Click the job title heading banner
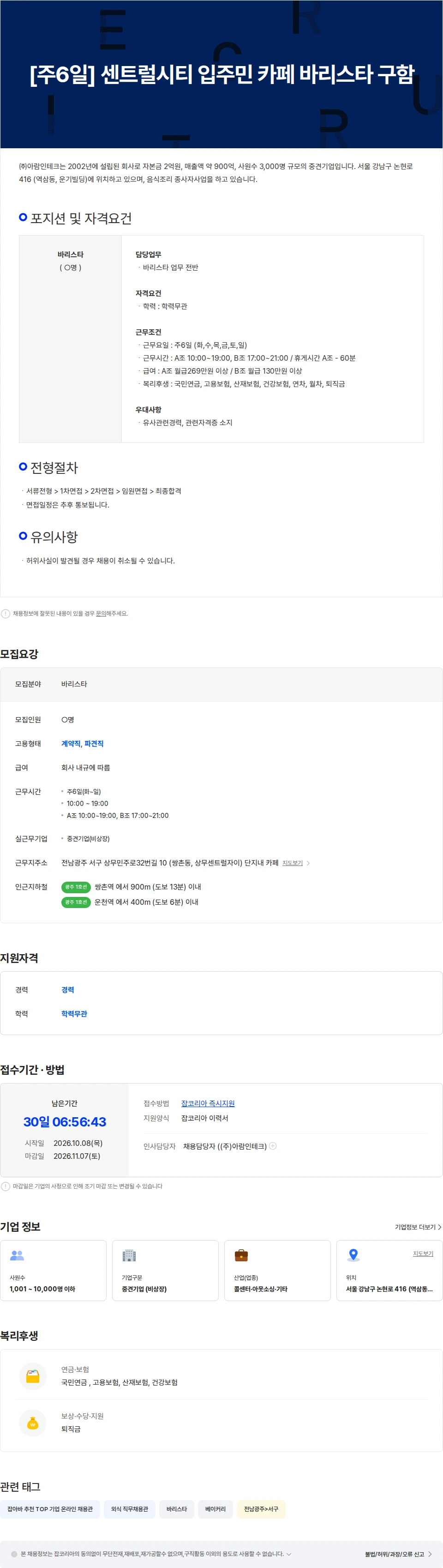Image resolution: width=443 pixels, height=1568 pixels. 221,74
